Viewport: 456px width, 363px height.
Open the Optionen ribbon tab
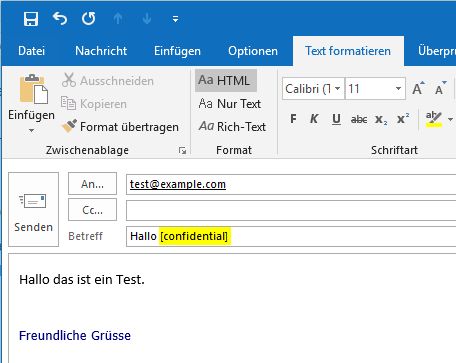(253, 51)
